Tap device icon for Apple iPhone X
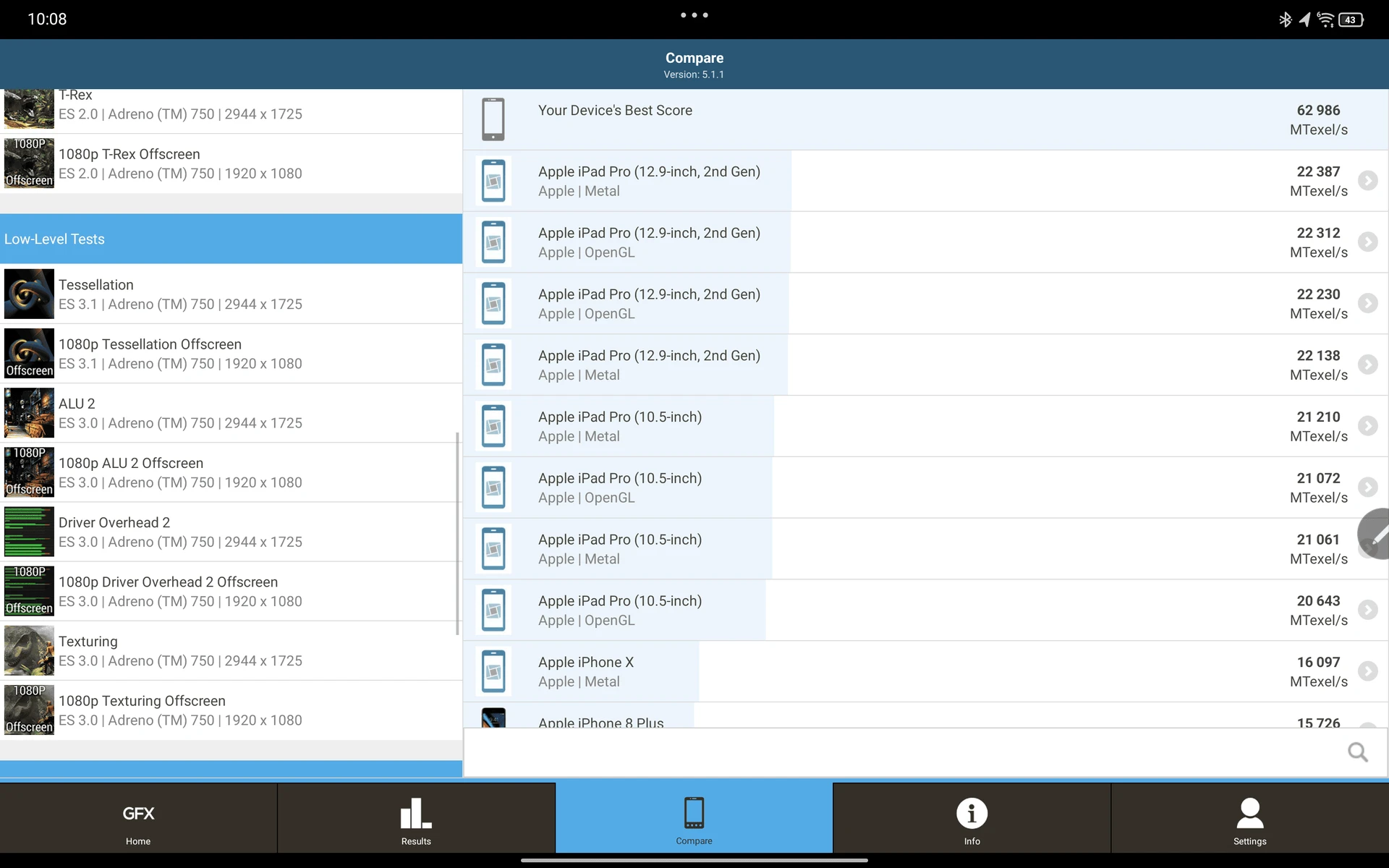The height and width of the screenshot is (868, 1389). 493,671
